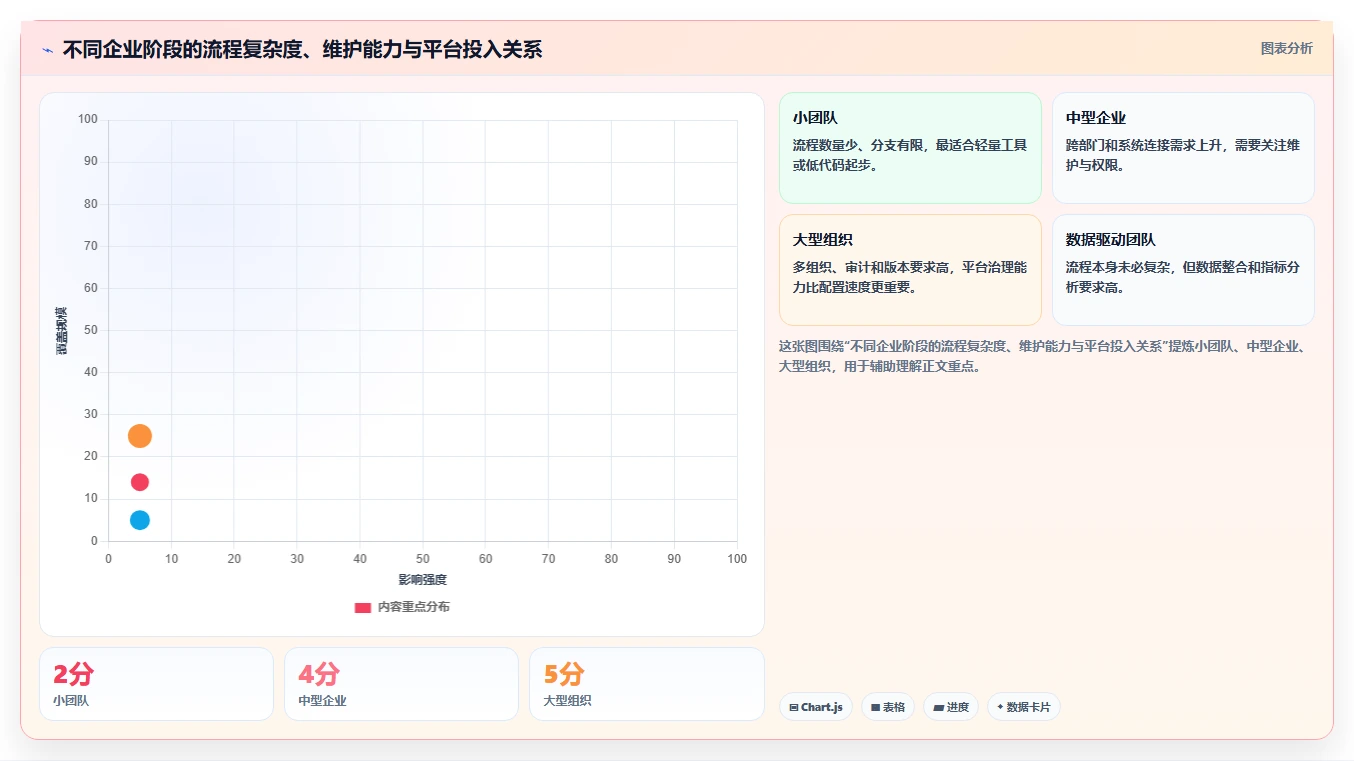Click the 2分 小团队 score card
Viewport: 1354px width, 761px height.
tap(156, 684)
